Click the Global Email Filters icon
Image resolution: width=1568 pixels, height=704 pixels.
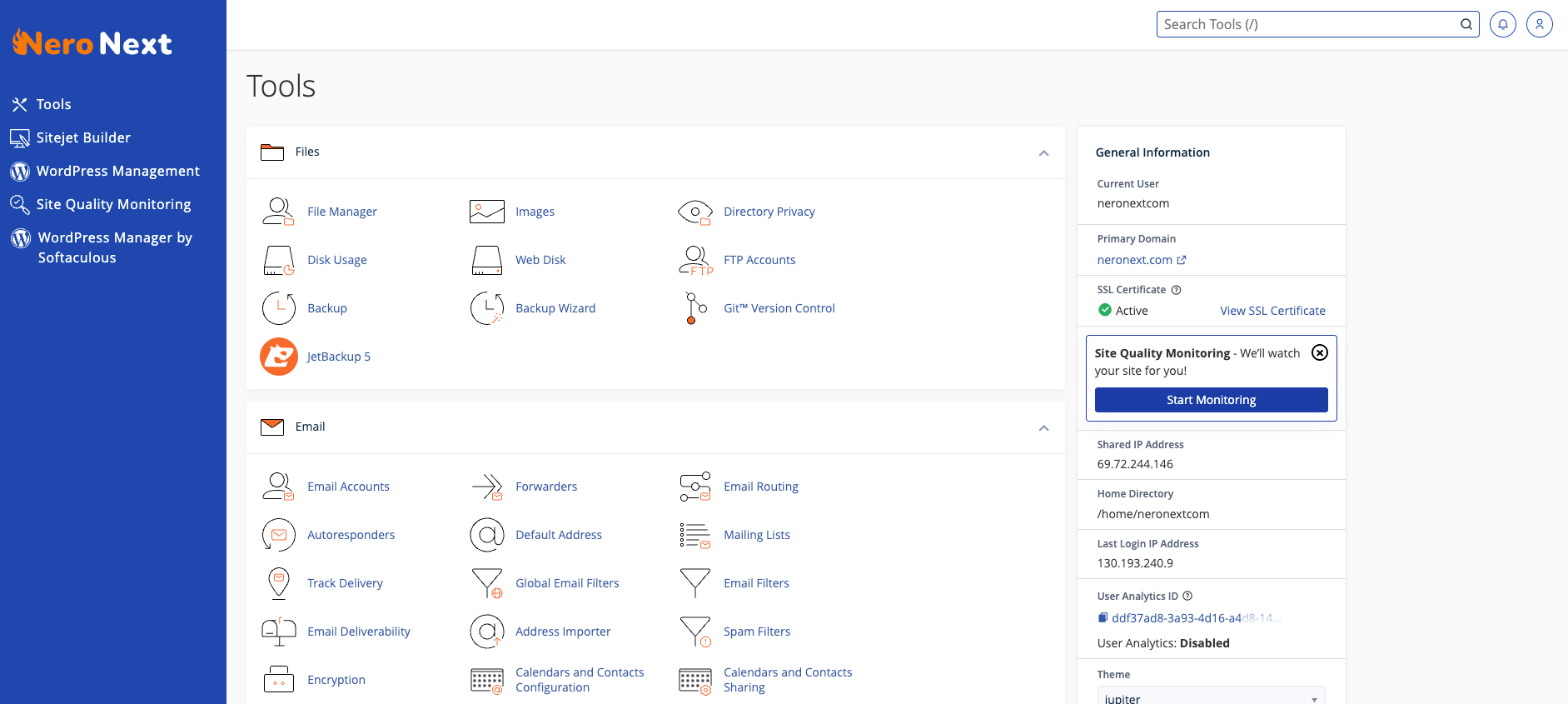(x=486, y=583)
